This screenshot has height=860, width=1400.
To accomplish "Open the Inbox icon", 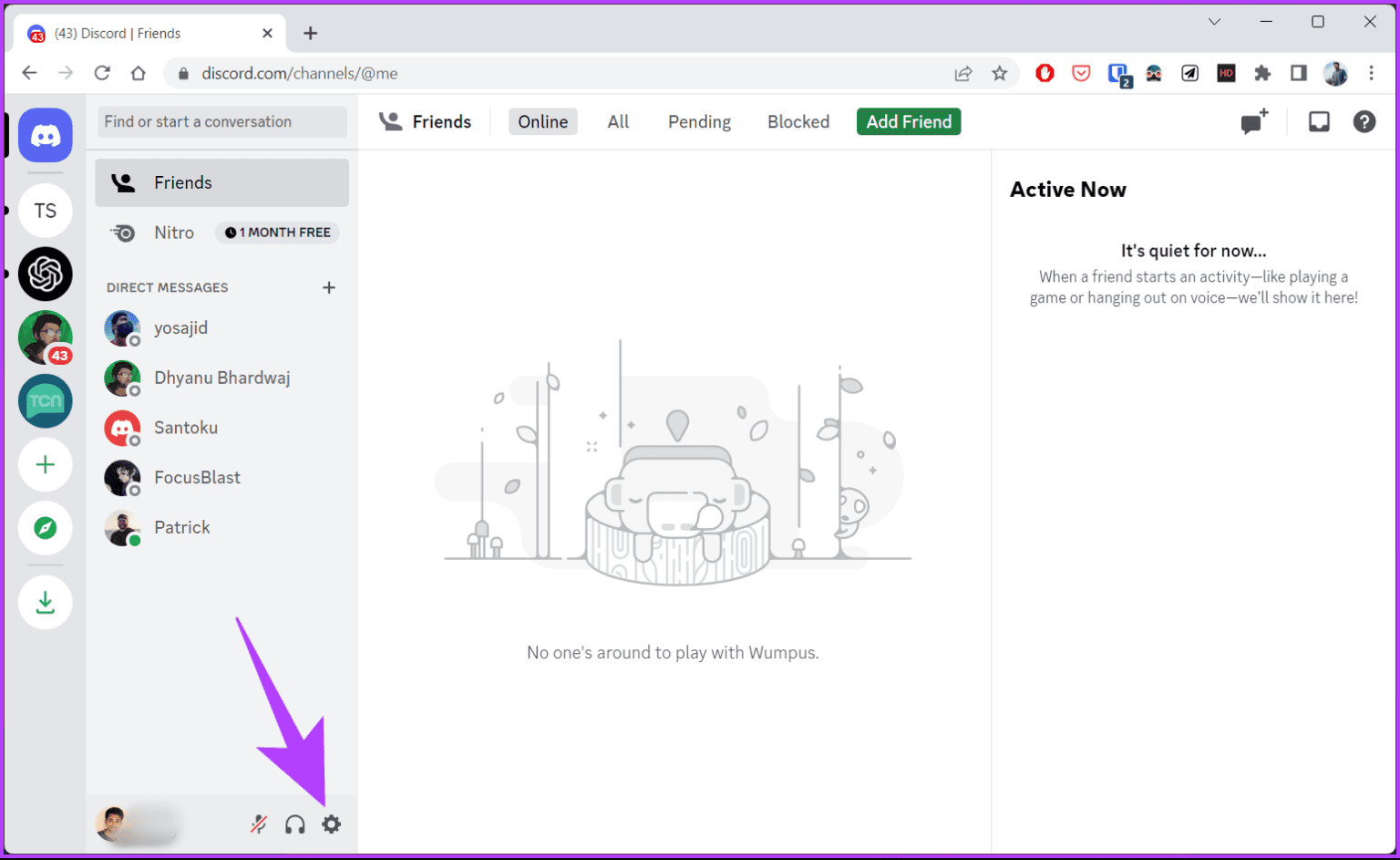I will (1319, 121).
